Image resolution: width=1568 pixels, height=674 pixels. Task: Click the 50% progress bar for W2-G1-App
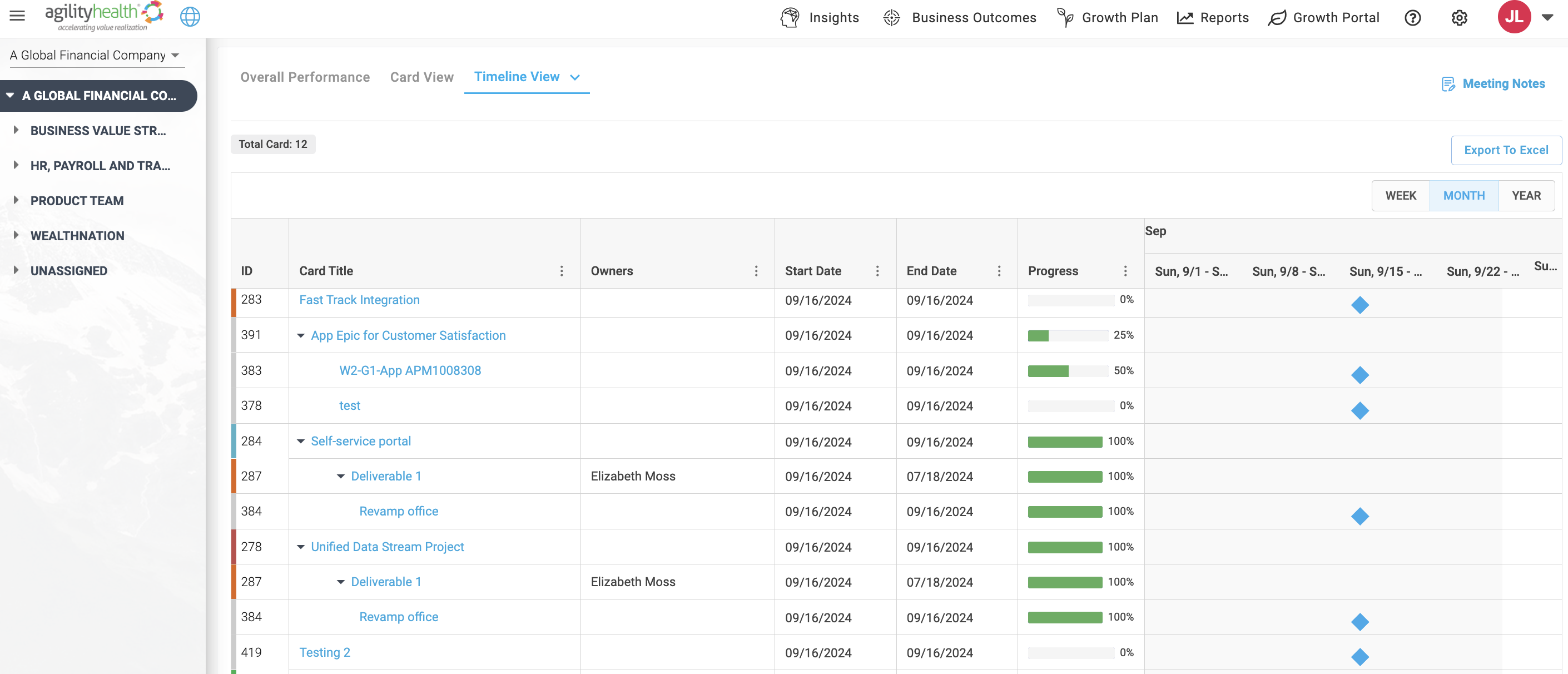click(x=1068, y=371)
